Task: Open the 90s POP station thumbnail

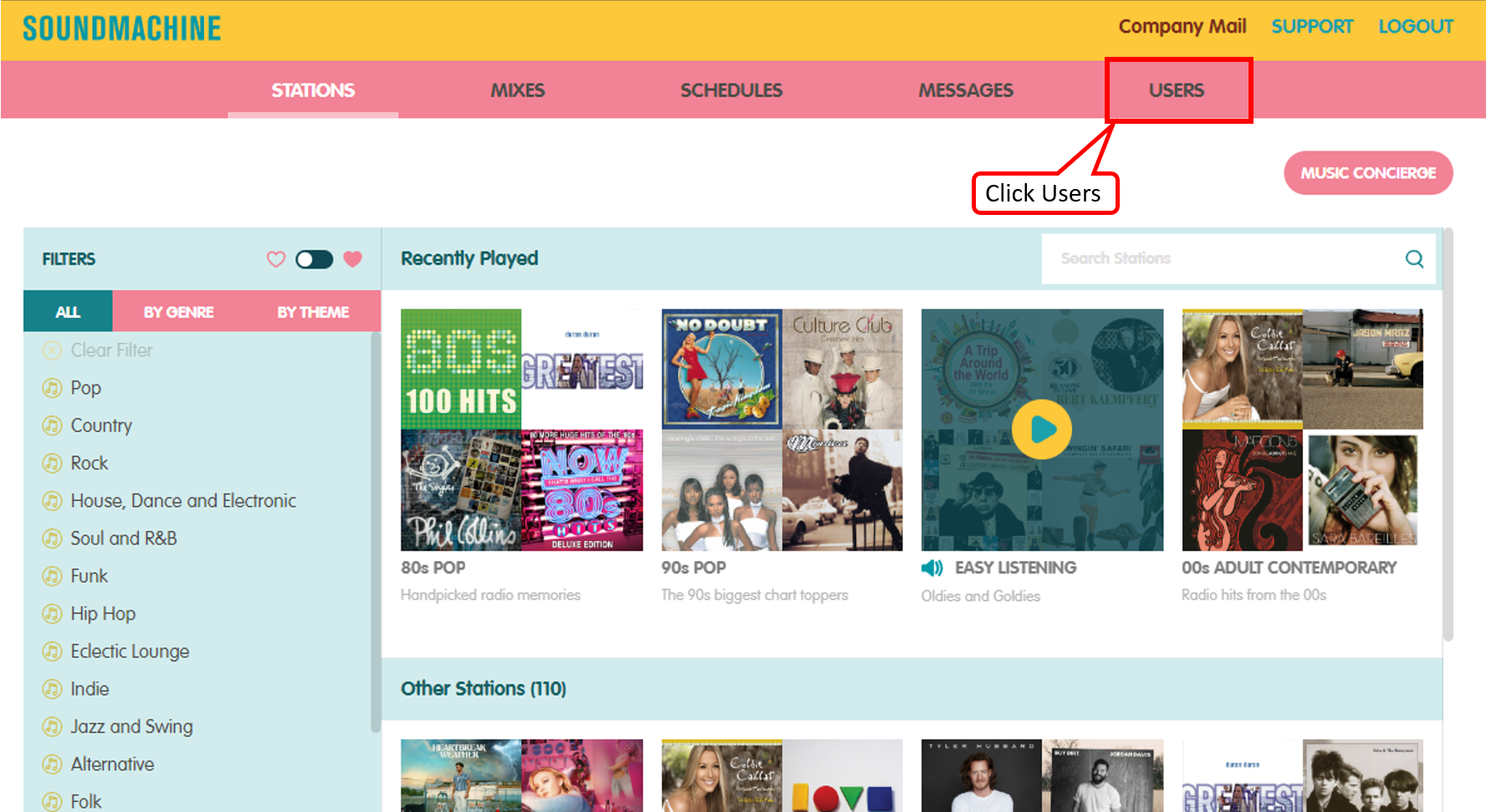Action: pos(782,430)
